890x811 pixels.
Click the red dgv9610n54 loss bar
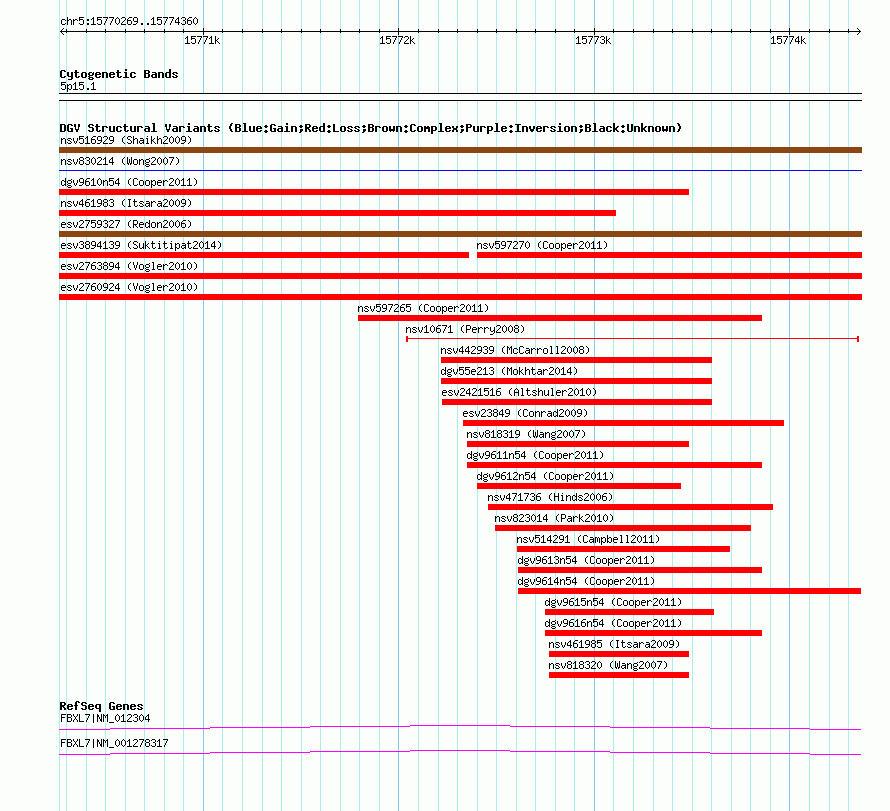tap(374, 192)
